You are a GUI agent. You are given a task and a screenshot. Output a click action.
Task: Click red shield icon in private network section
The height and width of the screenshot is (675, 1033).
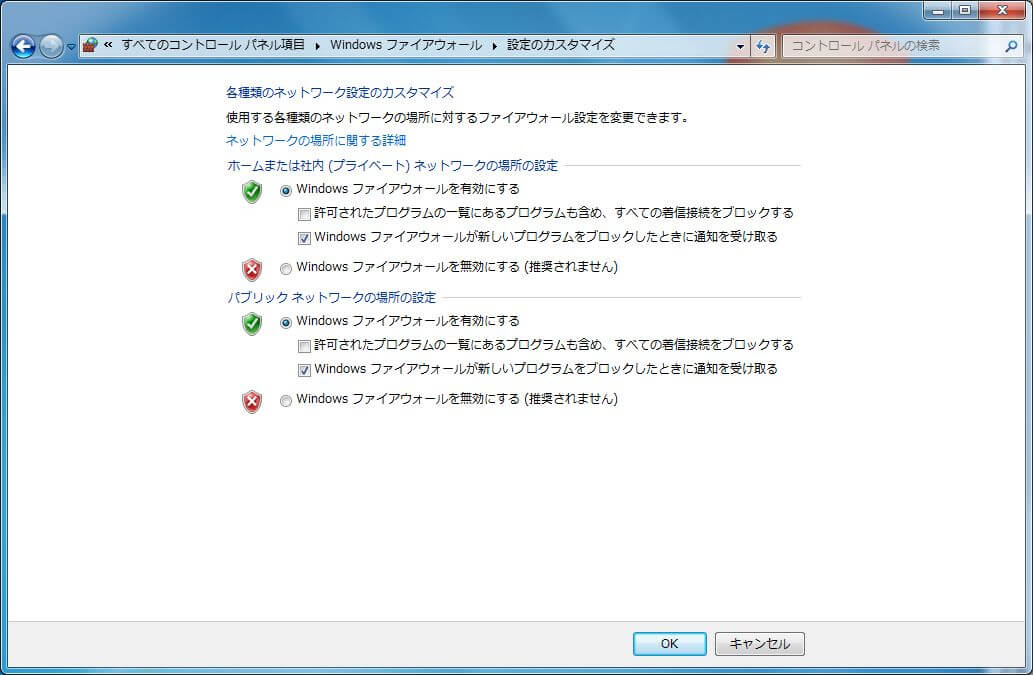(252, 269)
